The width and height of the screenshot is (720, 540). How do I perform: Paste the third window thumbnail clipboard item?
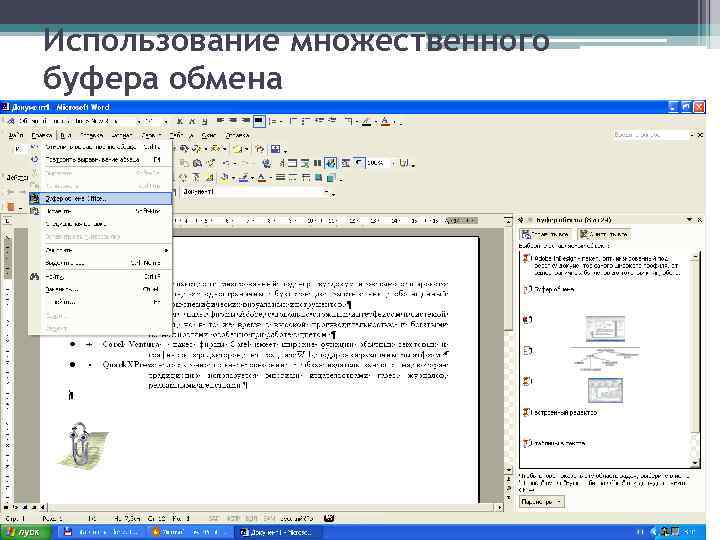tap(605, 390)
